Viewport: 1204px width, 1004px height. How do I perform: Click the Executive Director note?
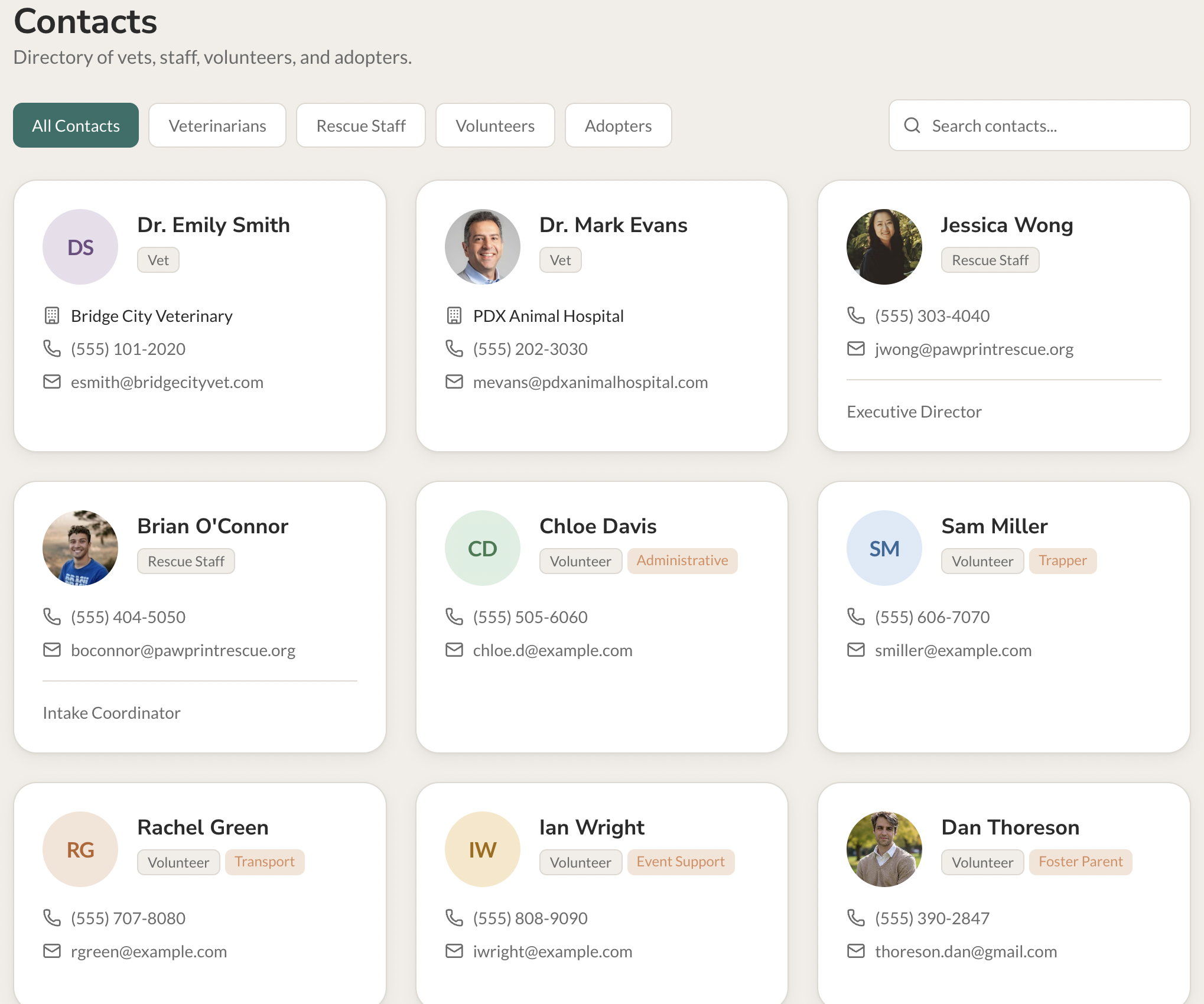tap(914, 412)
